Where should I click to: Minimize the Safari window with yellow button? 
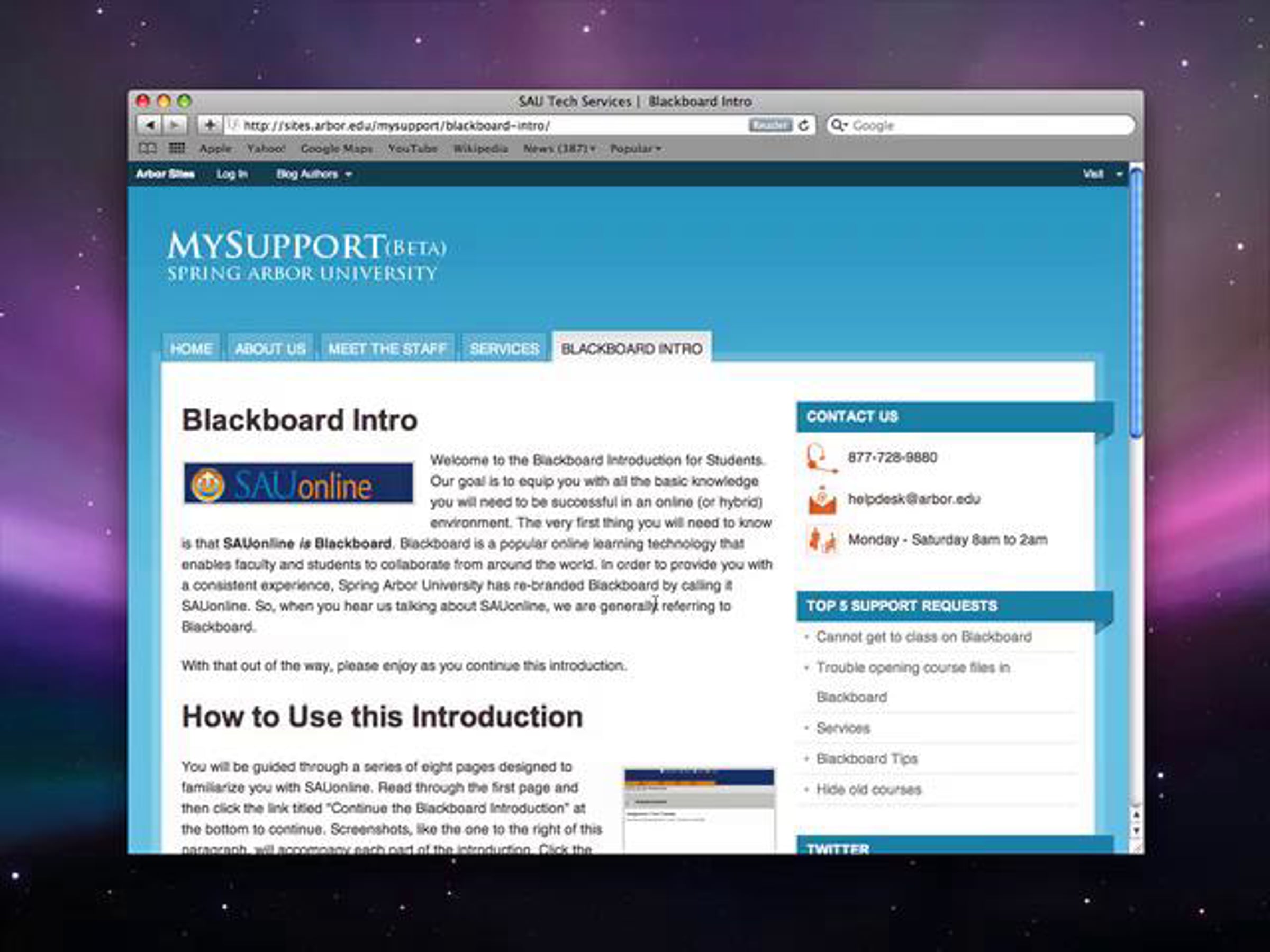[x=164, y=102]
